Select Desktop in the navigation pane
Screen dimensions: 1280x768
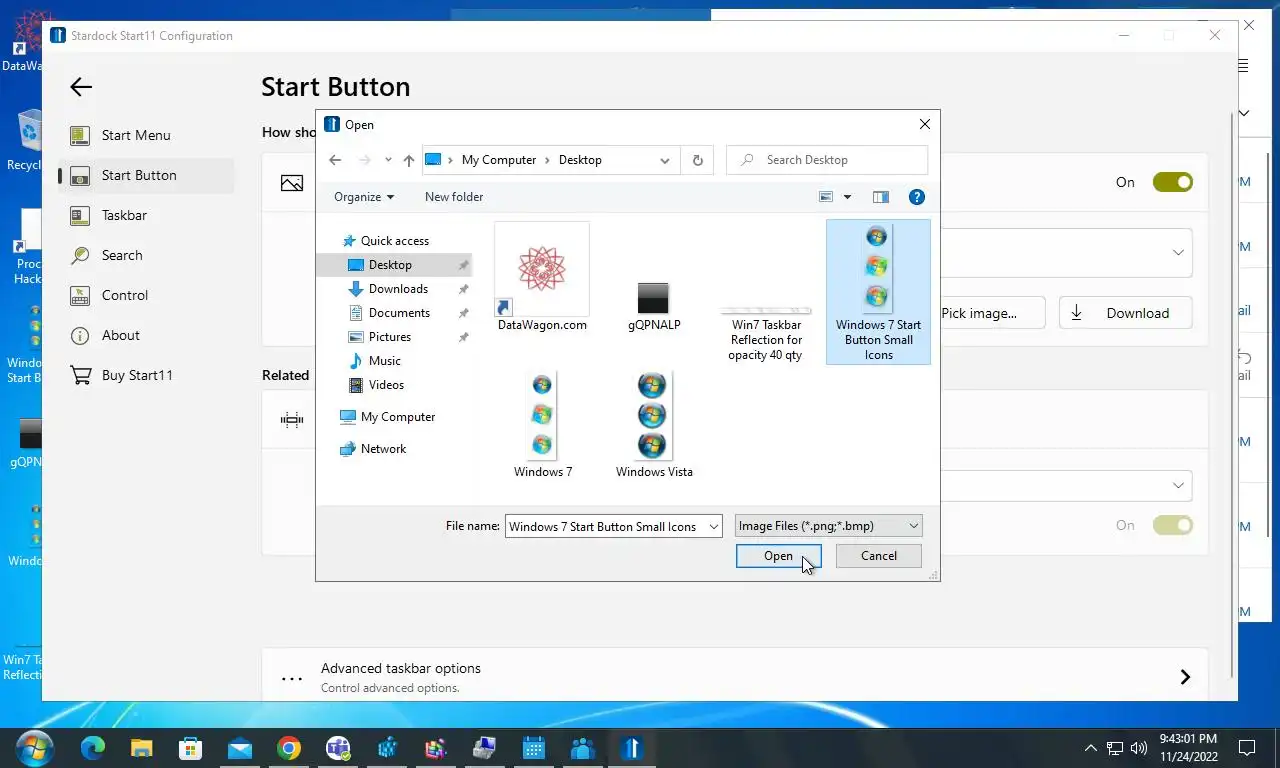(394, 265)
